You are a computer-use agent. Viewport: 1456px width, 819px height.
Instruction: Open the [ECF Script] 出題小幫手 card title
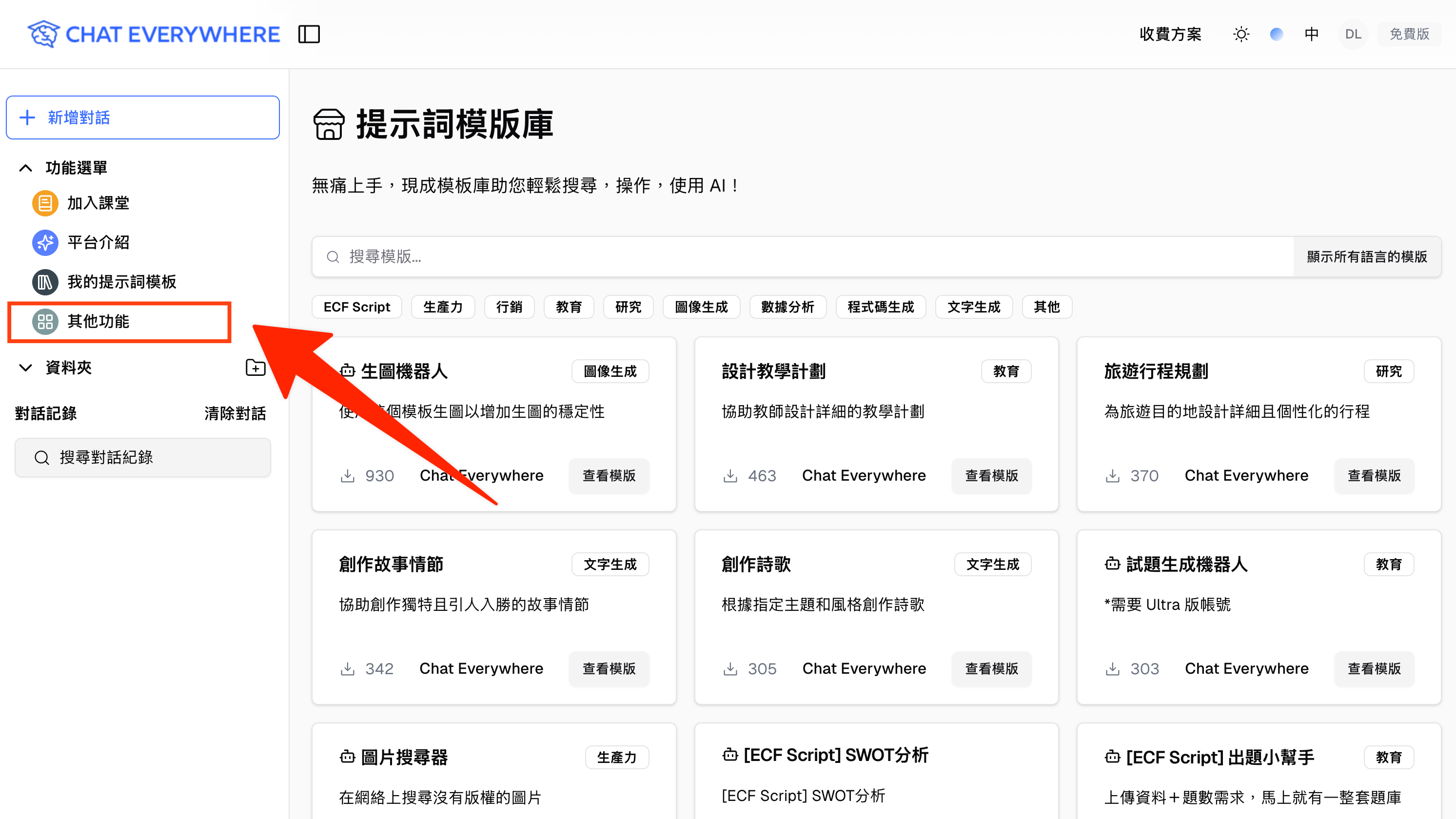(1220, 757)
